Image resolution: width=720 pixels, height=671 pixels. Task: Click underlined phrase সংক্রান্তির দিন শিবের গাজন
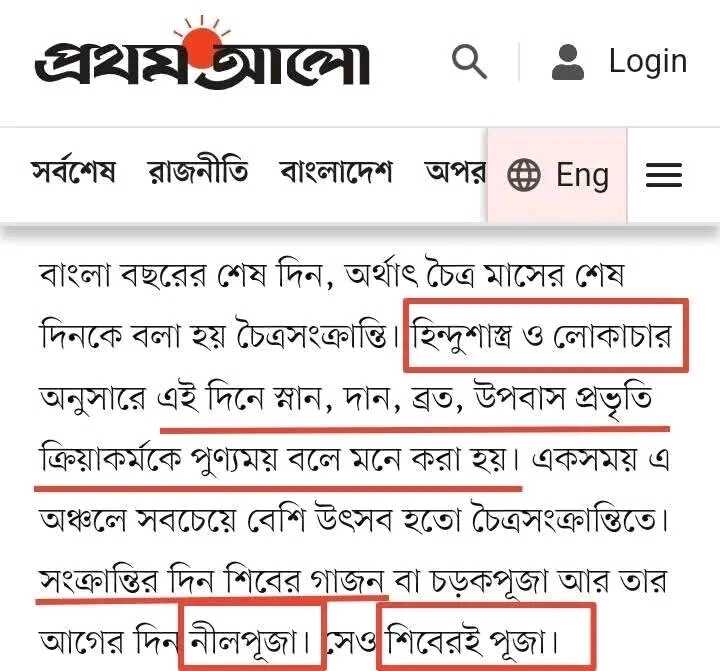click(212, 581)
